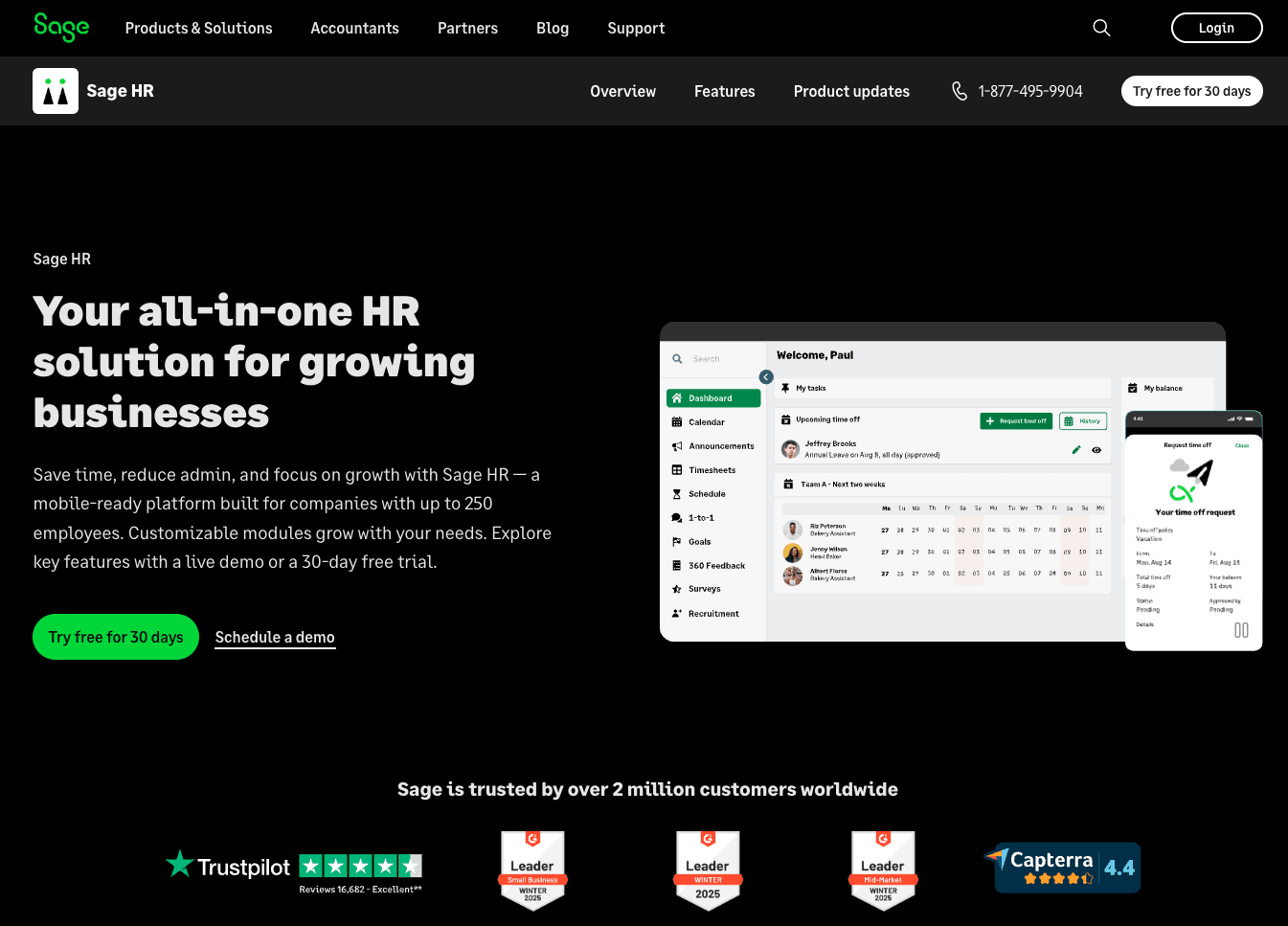This screenshot has height=926, width=1288.
Task: Click the History button in preview
Action: (x=1083, y=421)
